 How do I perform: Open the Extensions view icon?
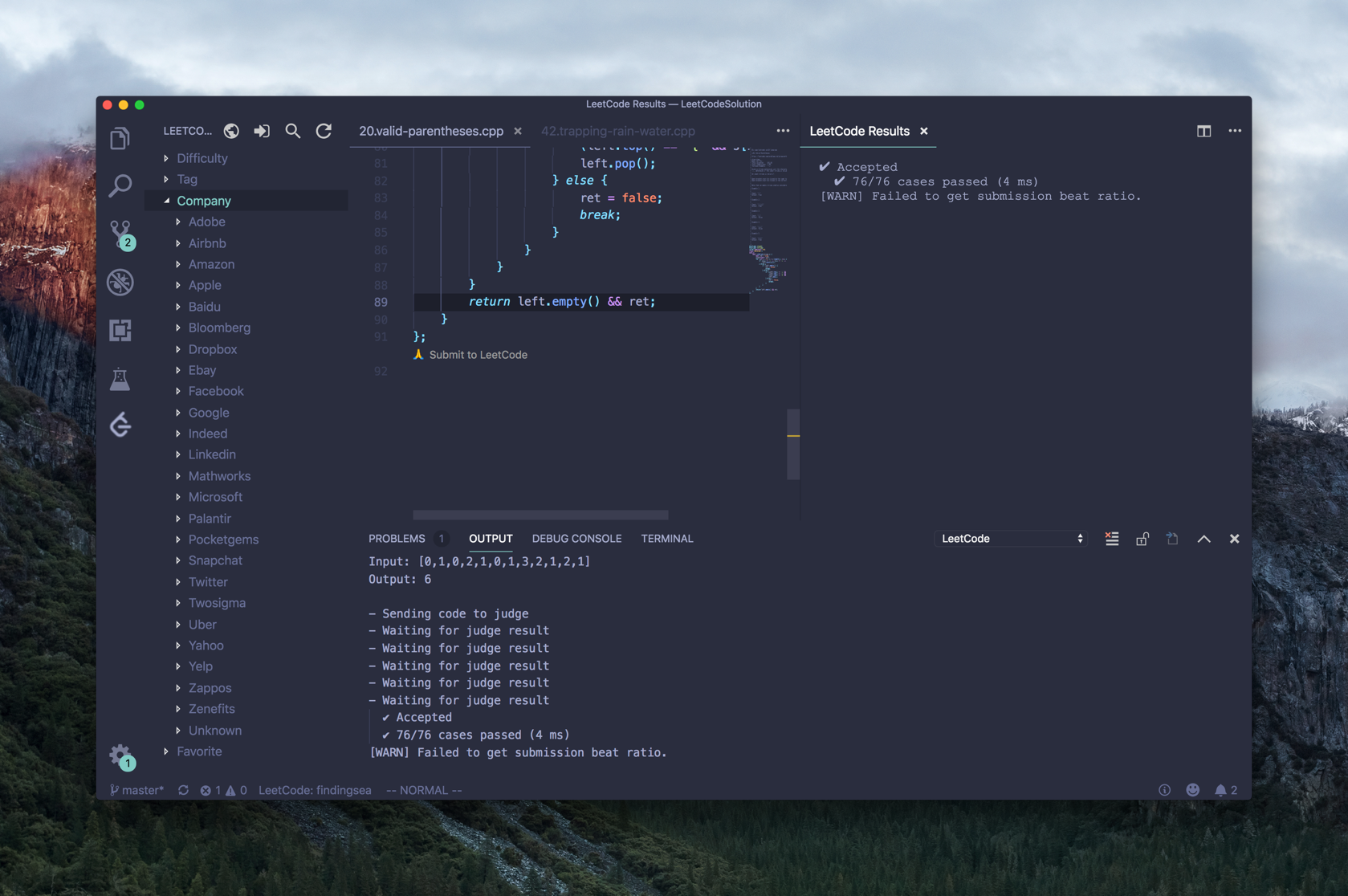coord(120,330)
